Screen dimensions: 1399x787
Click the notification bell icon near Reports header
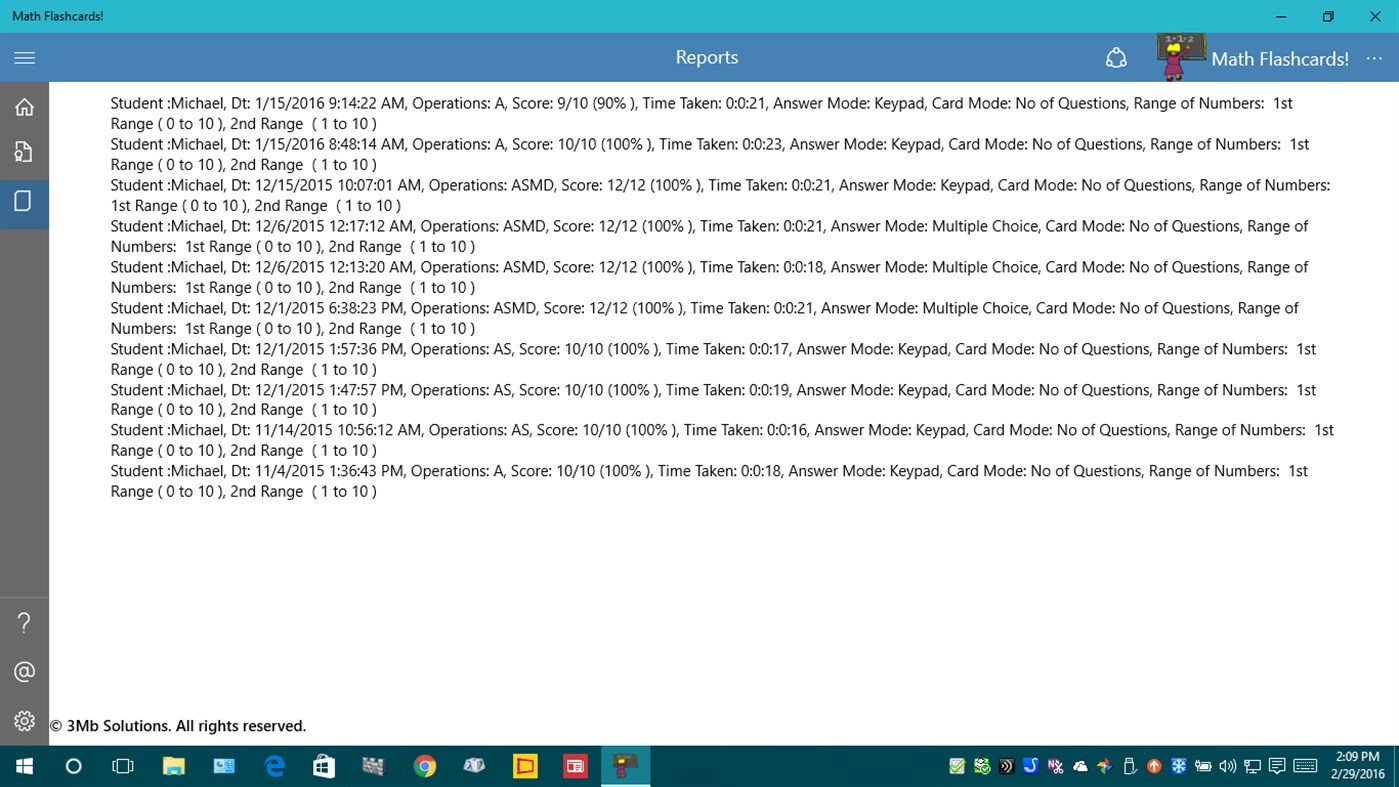pyautogui.click(x=1116, y=58)
